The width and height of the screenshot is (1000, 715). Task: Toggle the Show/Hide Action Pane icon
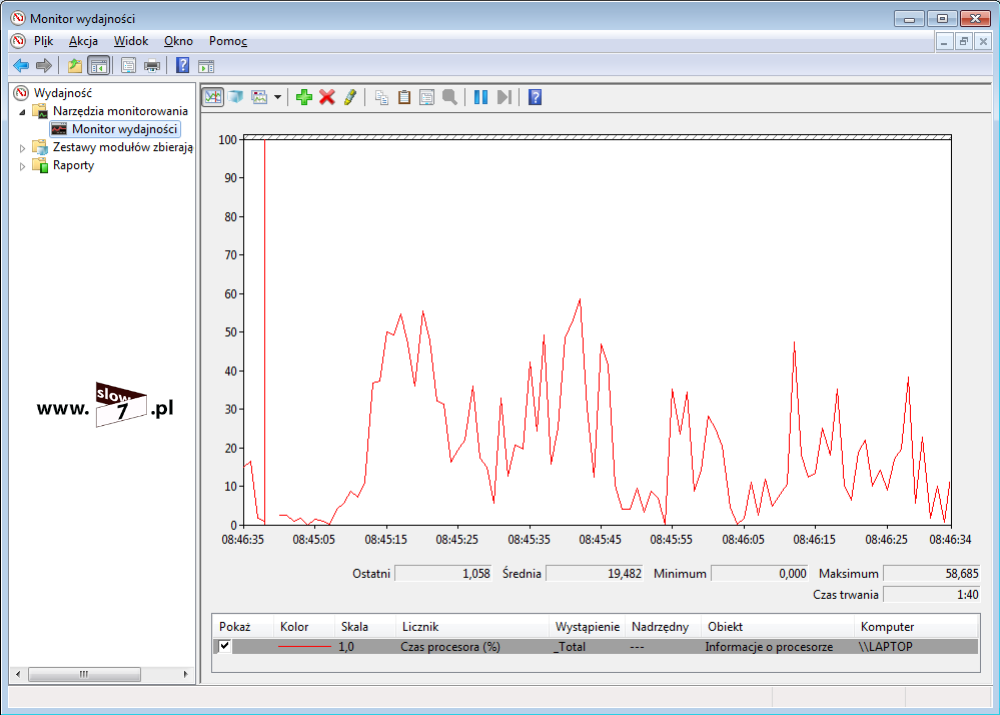(x=206, y=66)
